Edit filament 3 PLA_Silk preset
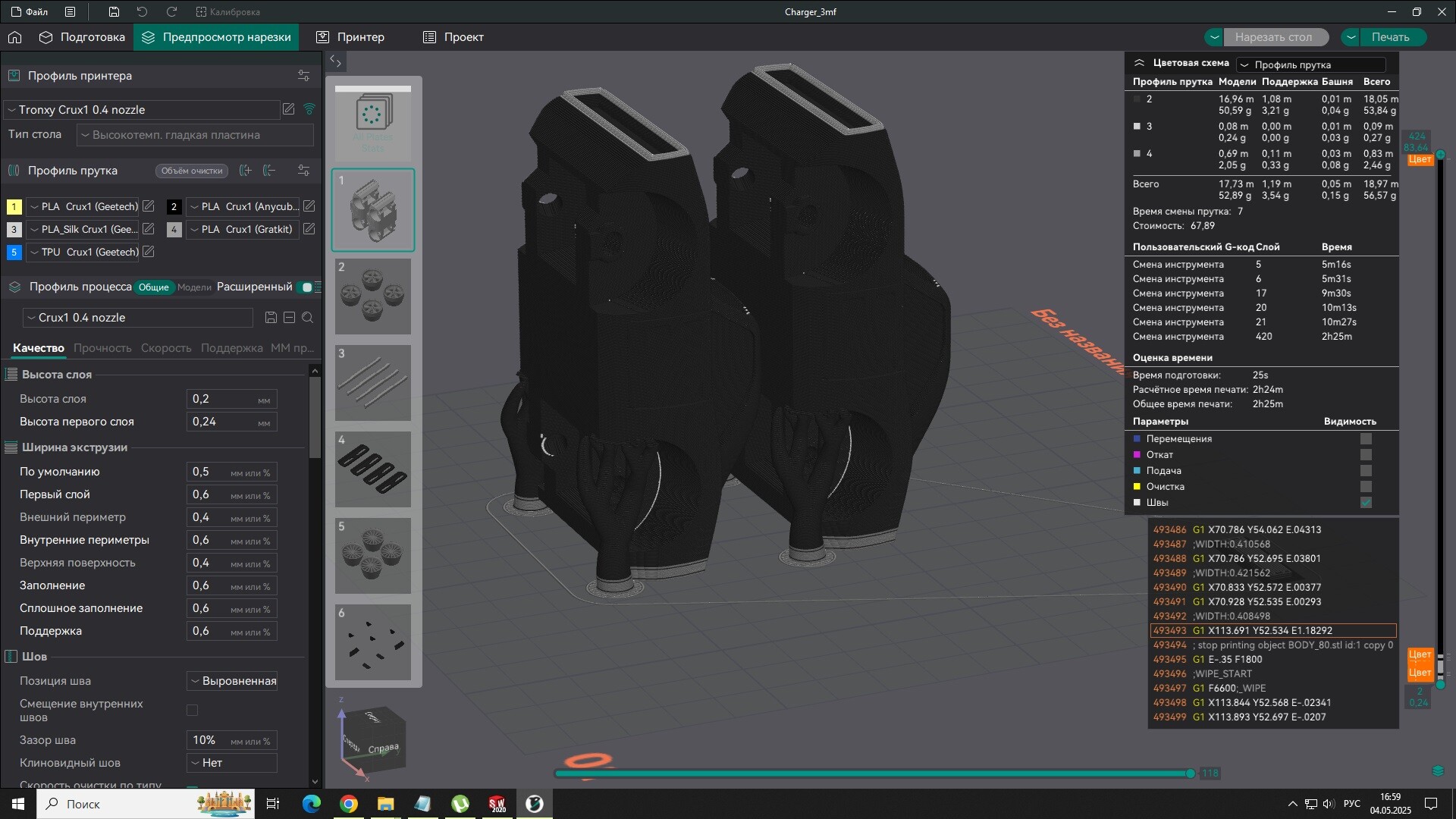 (x=149, y=229)
